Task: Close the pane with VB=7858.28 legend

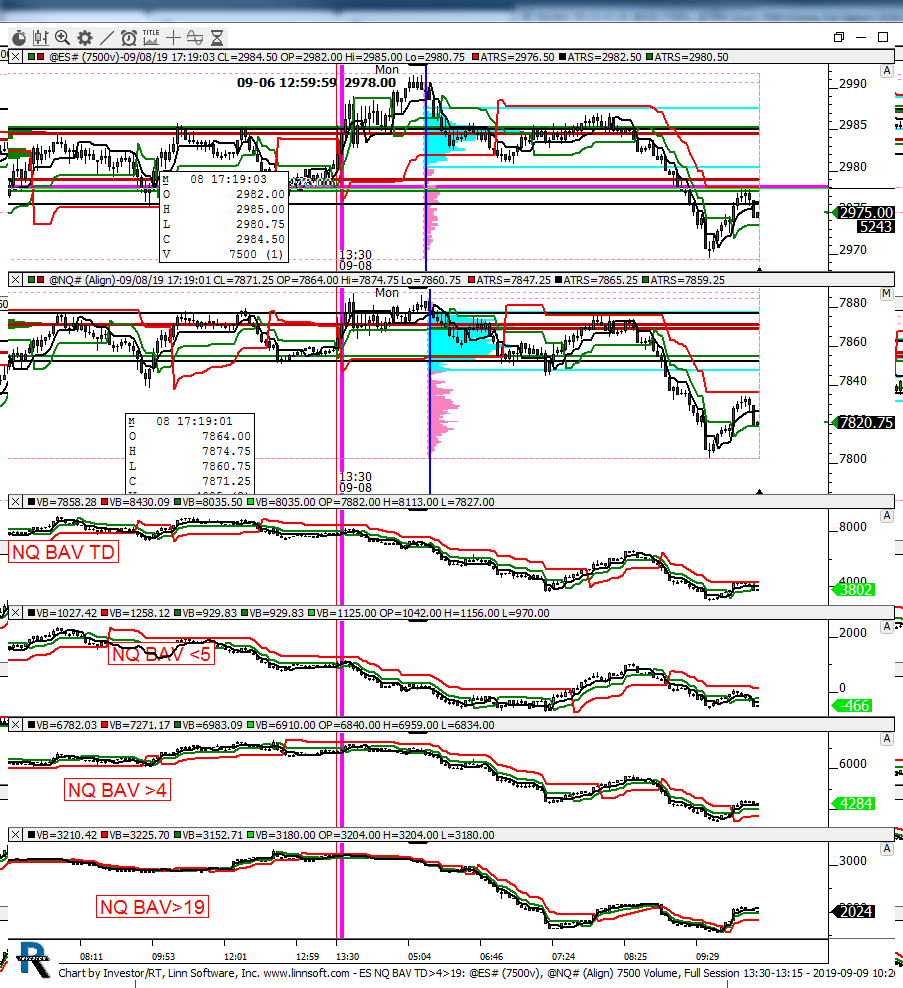Action: tap(15, 502)
